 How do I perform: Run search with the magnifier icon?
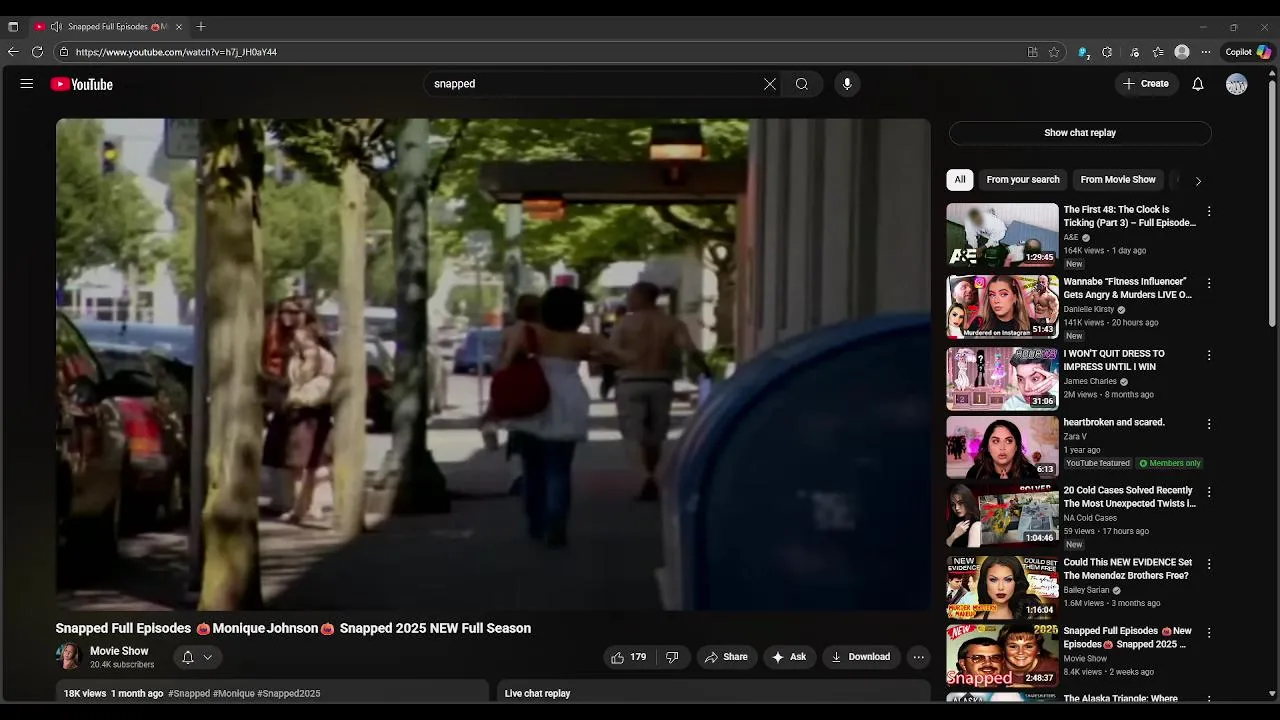(x=802, y=84)
